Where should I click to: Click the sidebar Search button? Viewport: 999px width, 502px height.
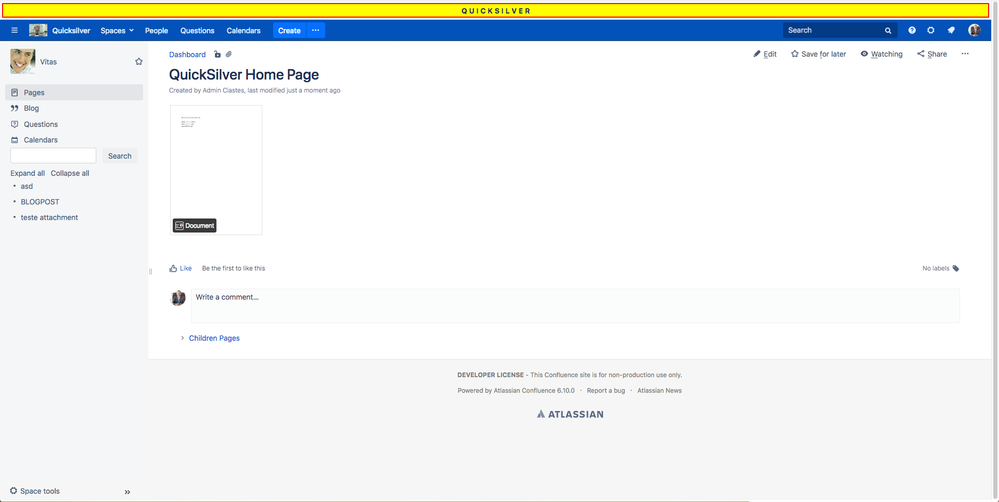[x=120, y=156]
